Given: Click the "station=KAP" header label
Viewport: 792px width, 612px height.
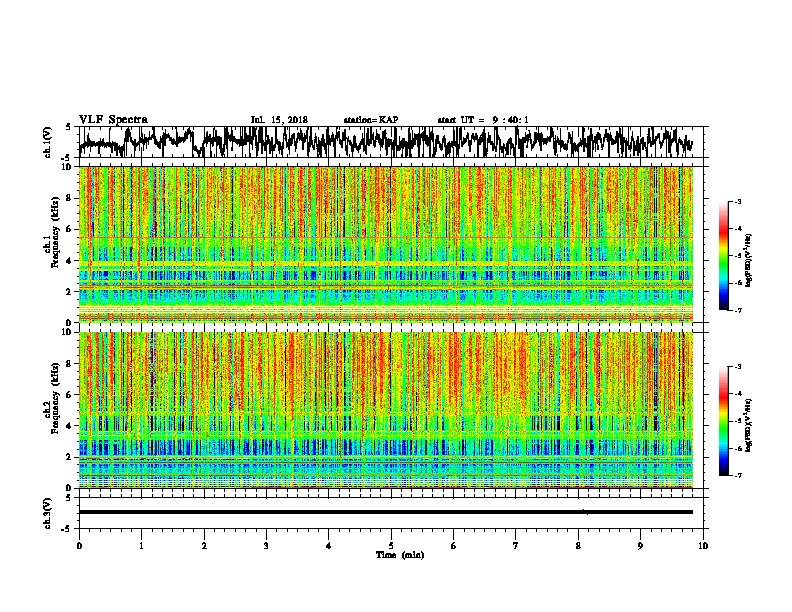Looking at the screenshot, I should [x=371, y=120].
